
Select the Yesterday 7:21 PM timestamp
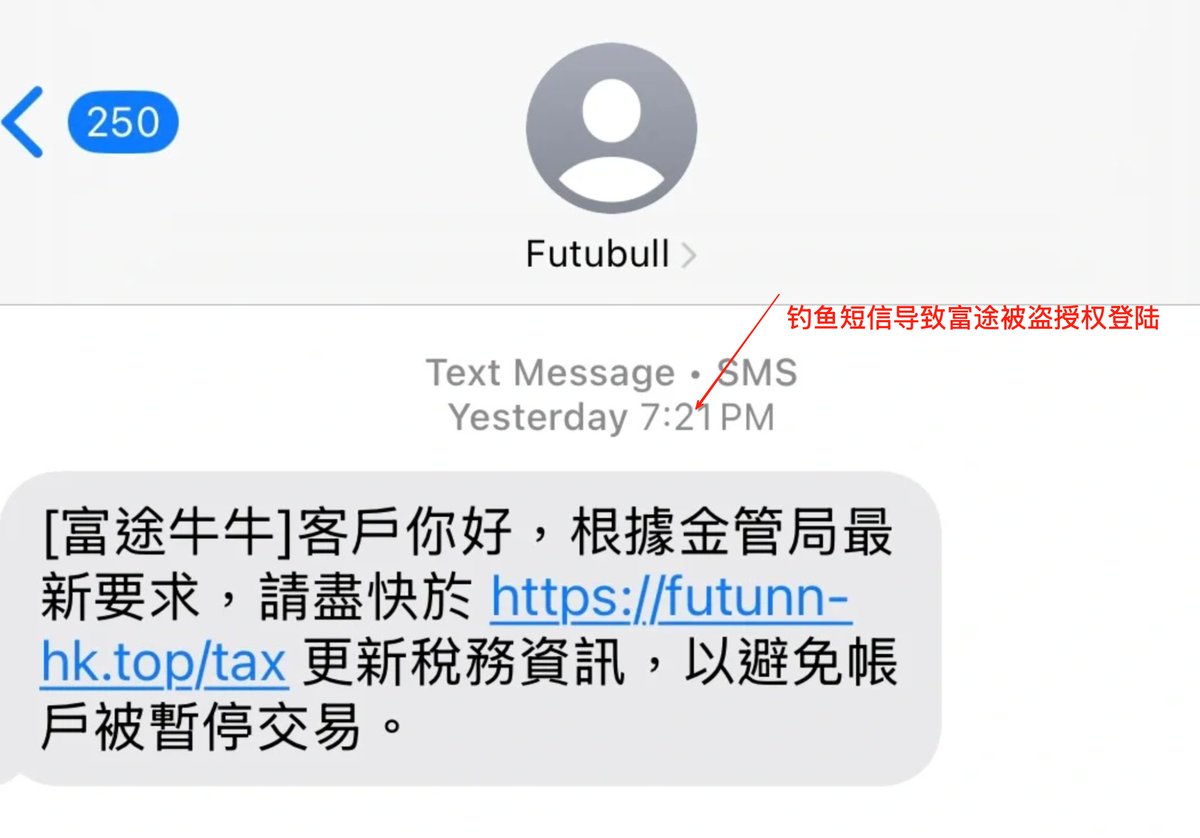click(611, 417)
